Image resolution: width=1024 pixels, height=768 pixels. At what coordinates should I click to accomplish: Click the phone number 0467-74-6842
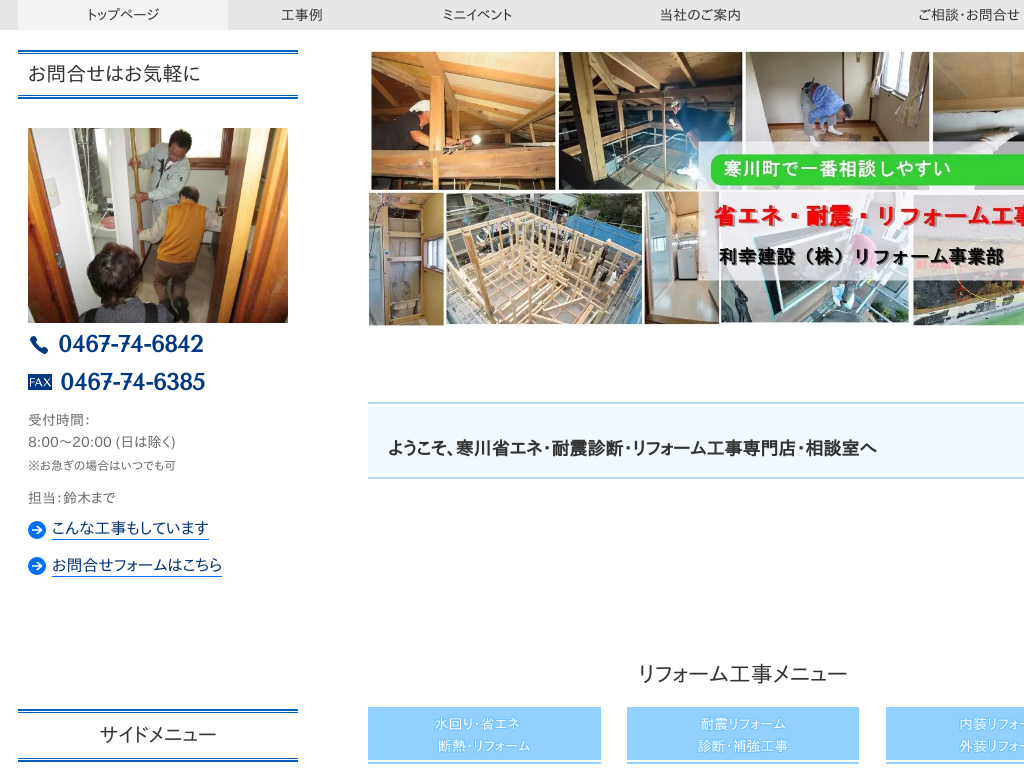click(131, 344)
